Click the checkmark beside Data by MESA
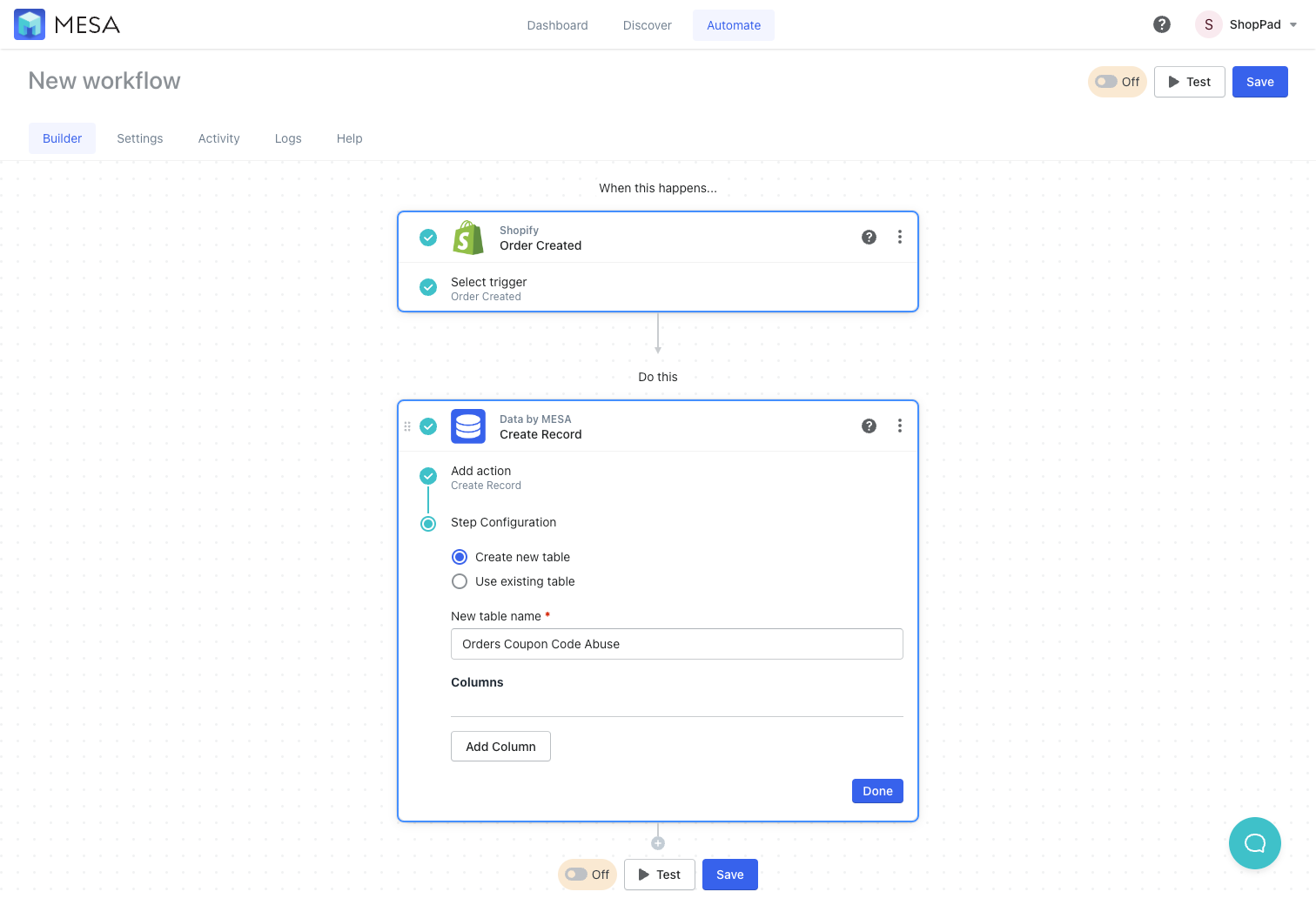 click(428, 426)
